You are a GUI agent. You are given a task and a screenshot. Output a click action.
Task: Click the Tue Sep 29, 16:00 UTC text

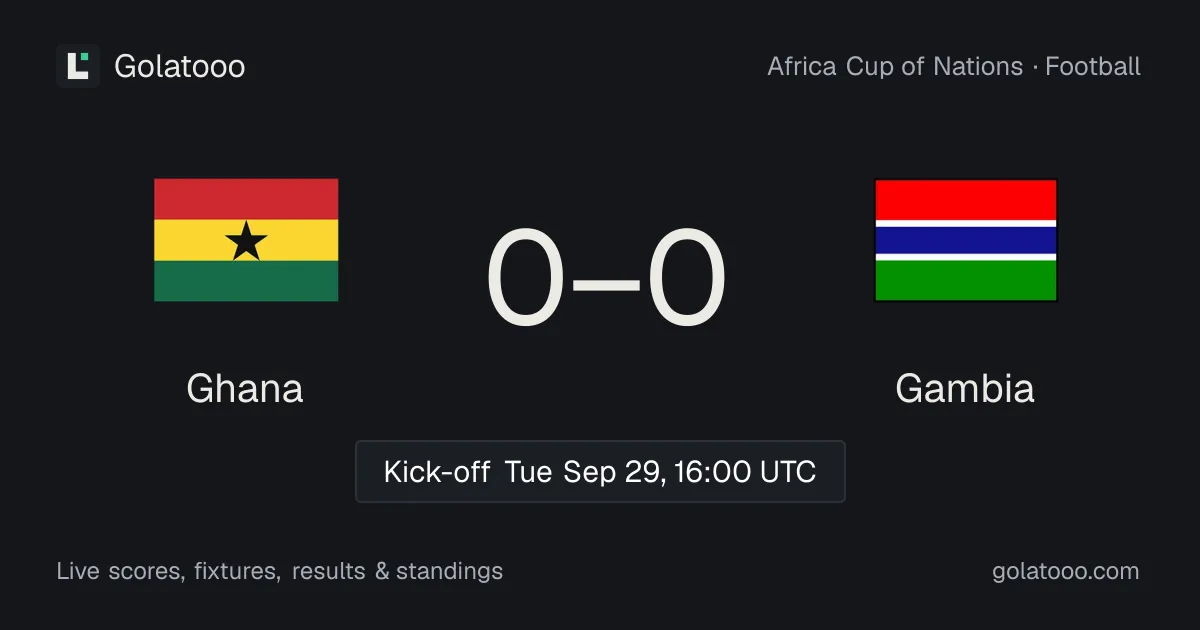(x=660, y=471)
